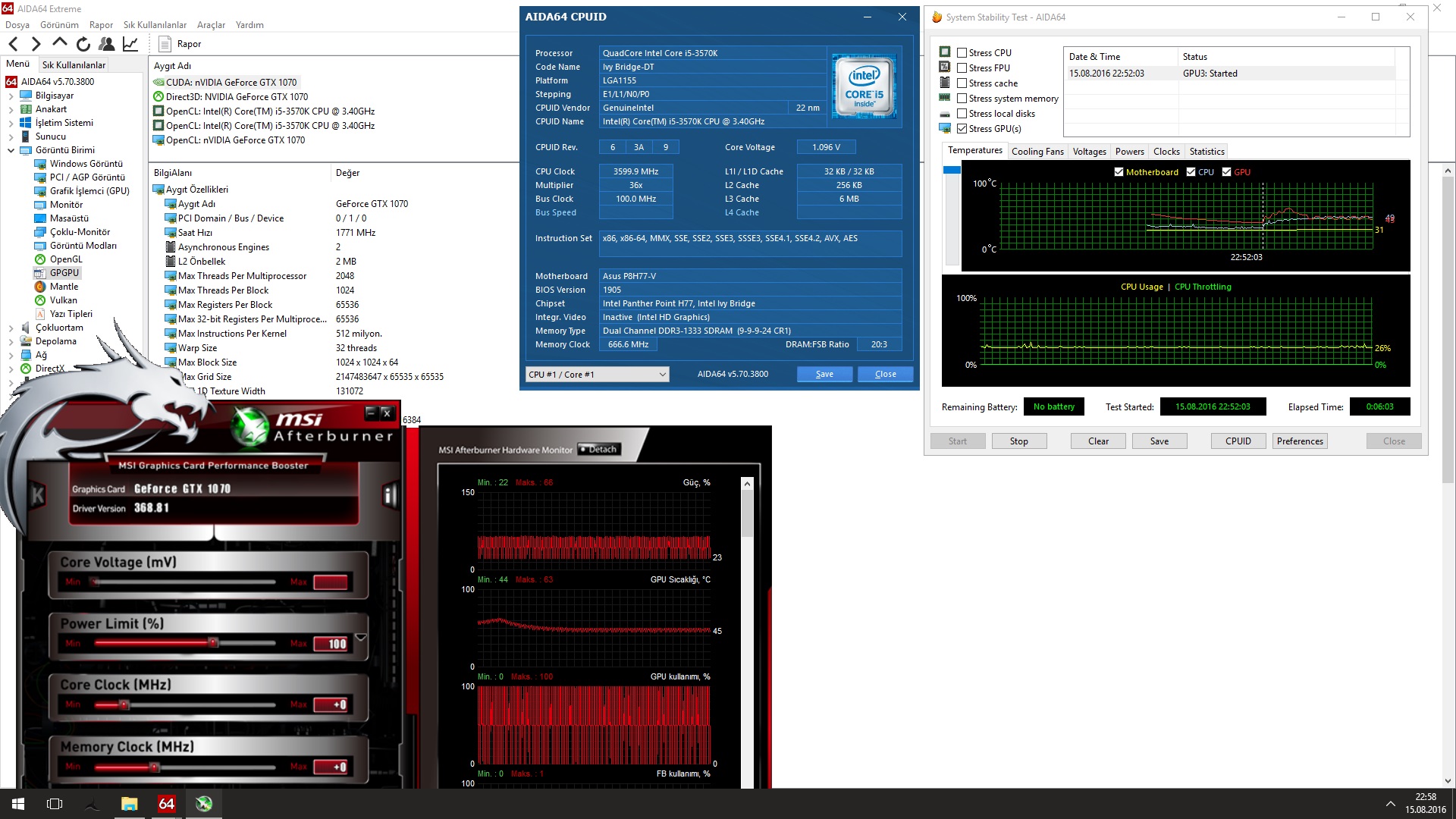The height and width of the screenshot is (819, 1456).
Task: Select the CUDA: nVIDIA GeForce GTX 1070 device
Action: point(226,83)
